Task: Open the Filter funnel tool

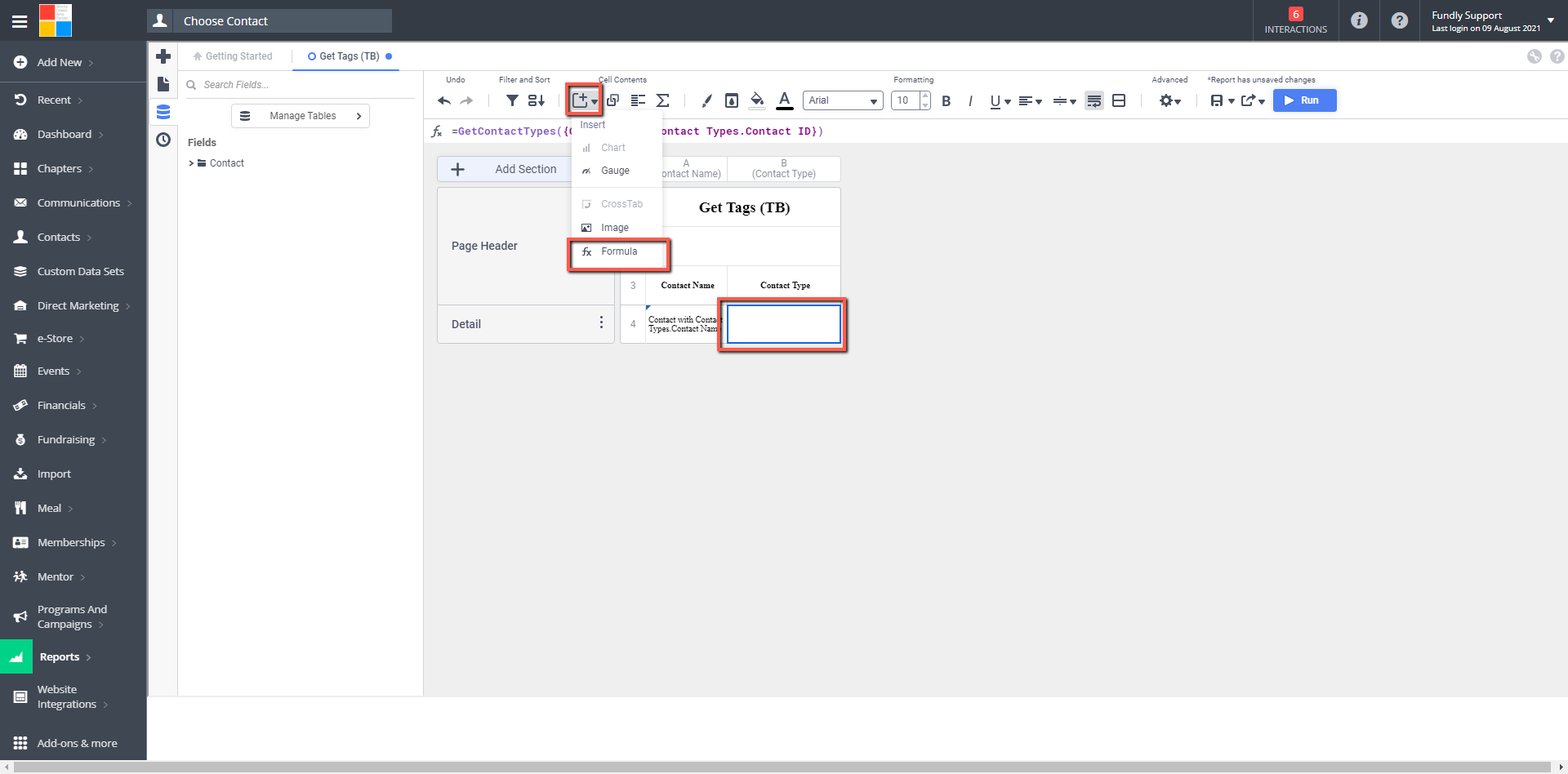Action: (512, 100)
